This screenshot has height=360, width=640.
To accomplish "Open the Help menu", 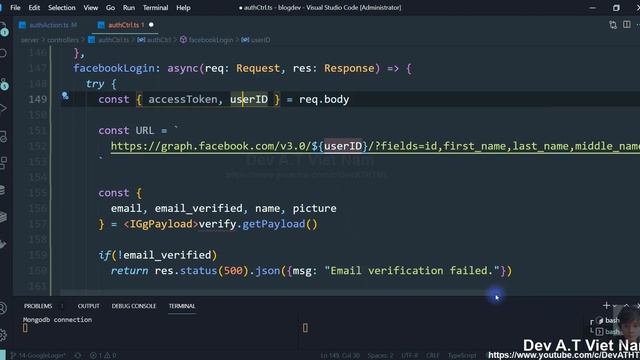I will [183, 8].
